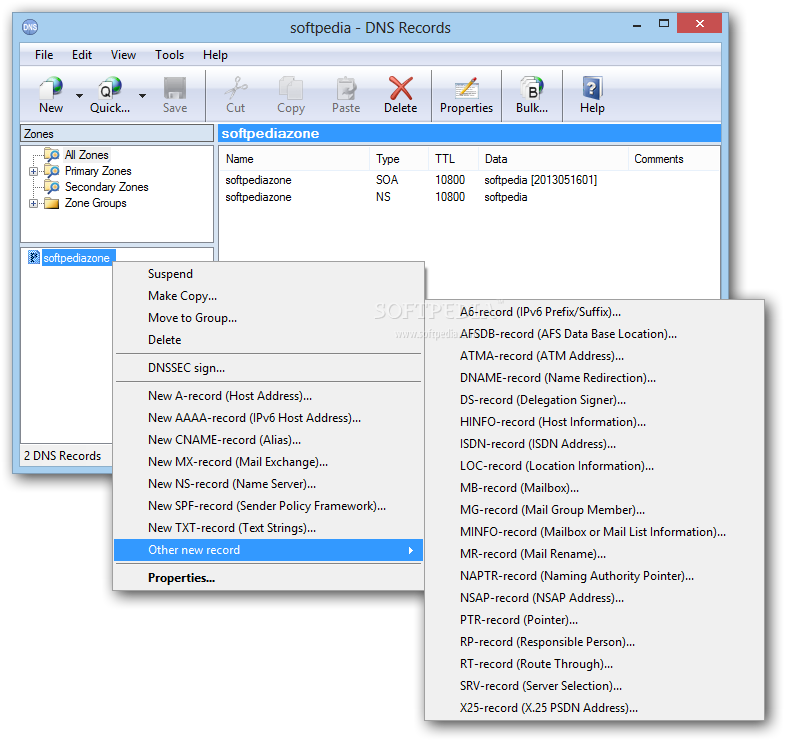Select MINFO-record (Mailbox or Mail List Information)...
The height and width of the screenshot is (741, 785).
click(x=594, y=532)
